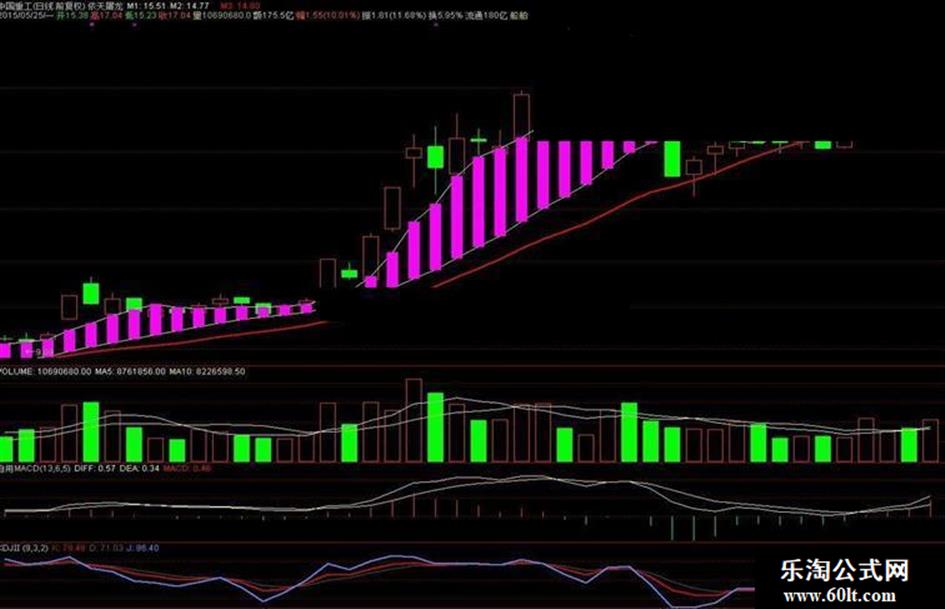Click the large green candlestick after magenta bars
This screenshot has width=945, height=609.
(672, 159)
